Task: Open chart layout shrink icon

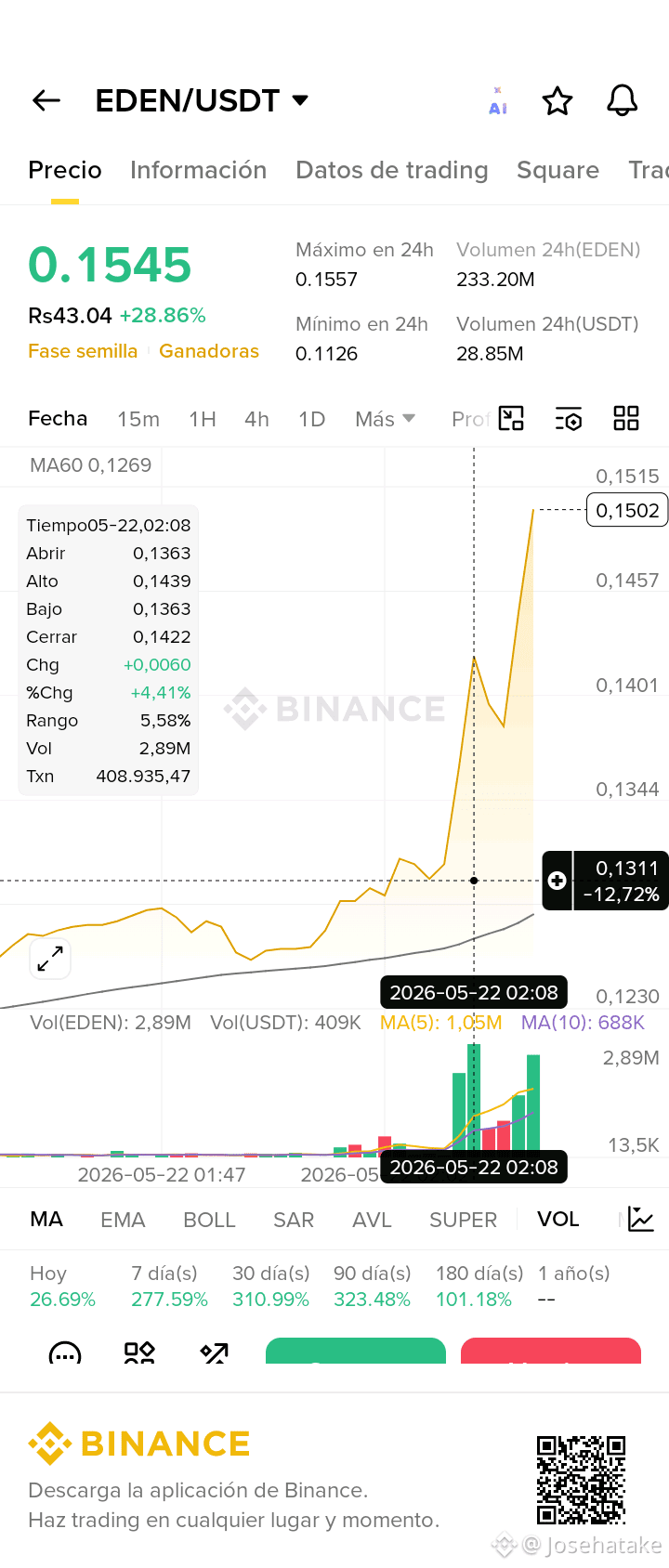Action: [x=511, y=418]
